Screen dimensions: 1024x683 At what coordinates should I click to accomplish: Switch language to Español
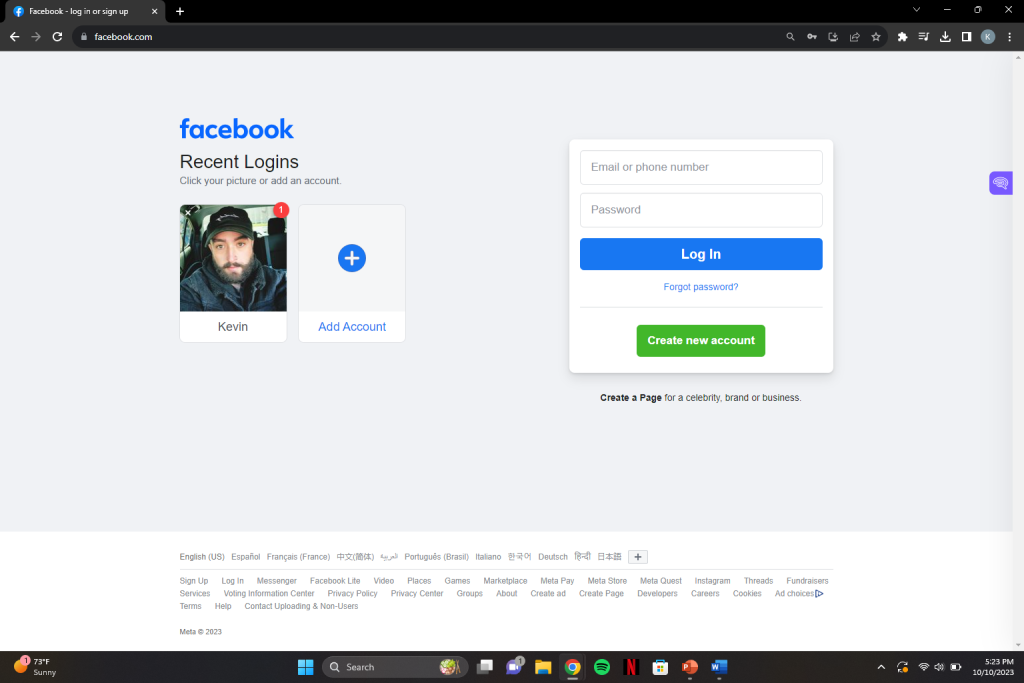[246, 557]
